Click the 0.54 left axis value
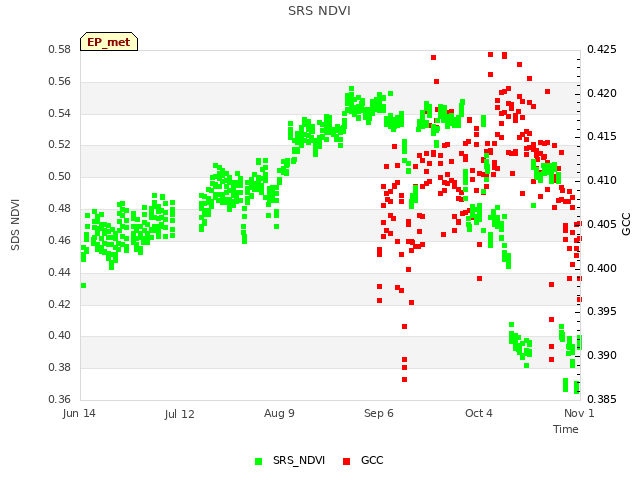The image size is (640, 480). click(60, 113)
